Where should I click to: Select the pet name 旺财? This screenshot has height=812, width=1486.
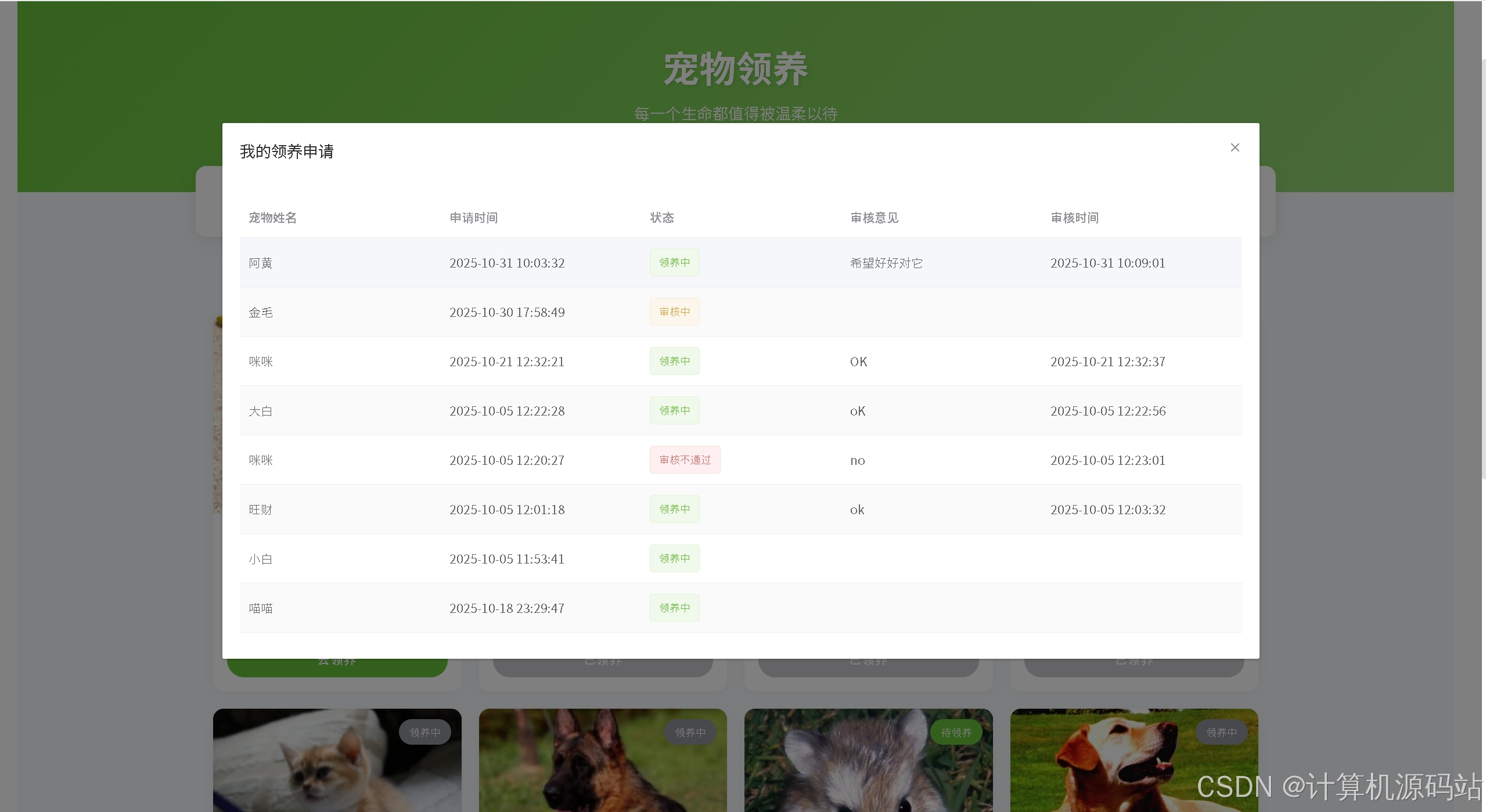pyautogui.click(x=261, y=510)
